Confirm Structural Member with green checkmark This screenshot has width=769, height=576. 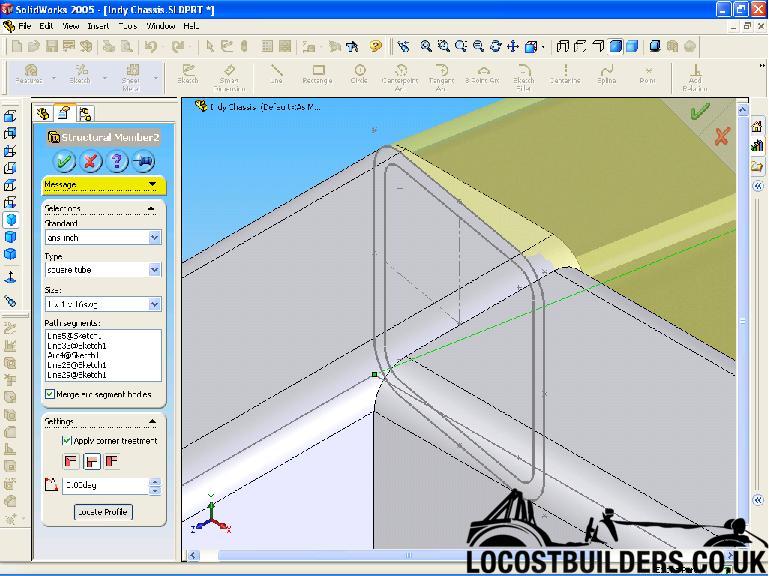pyautogui.click(x=65, y=161)
